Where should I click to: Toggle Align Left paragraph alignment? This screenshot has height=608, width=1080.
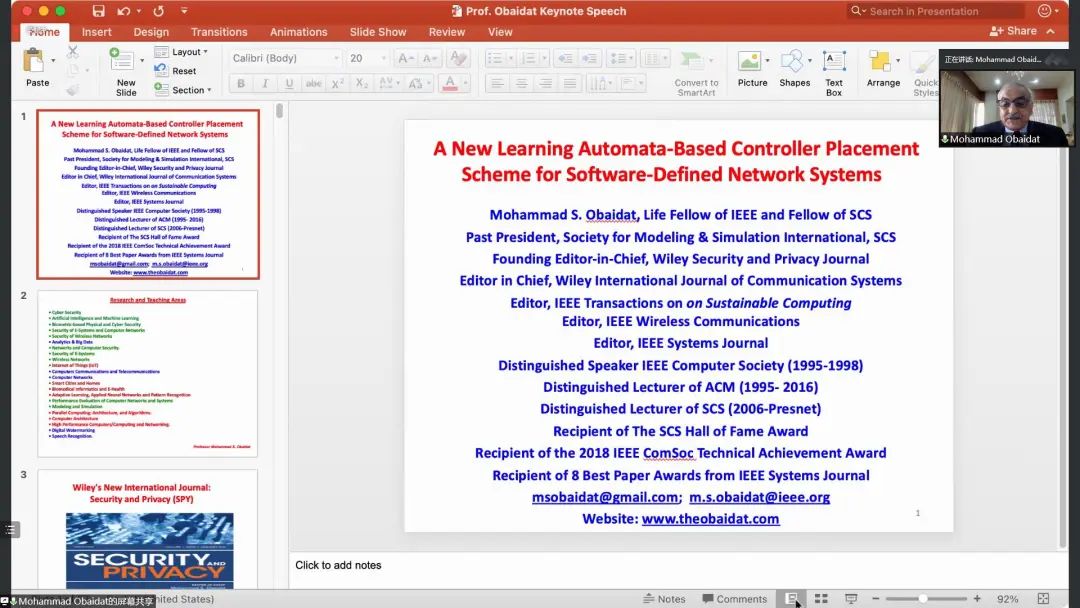(x=497, y=83)
